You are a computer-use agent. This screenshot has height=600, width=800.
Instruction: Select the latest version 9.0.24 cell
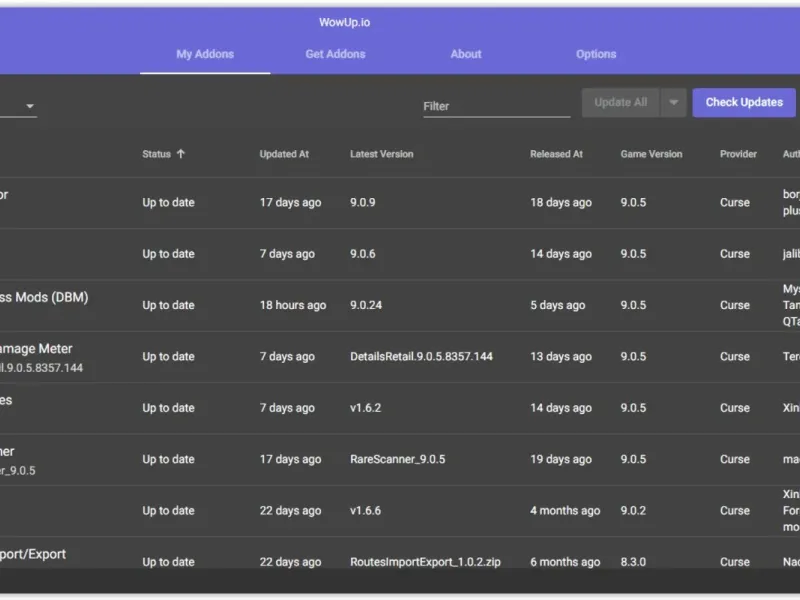tap(366, 305)
